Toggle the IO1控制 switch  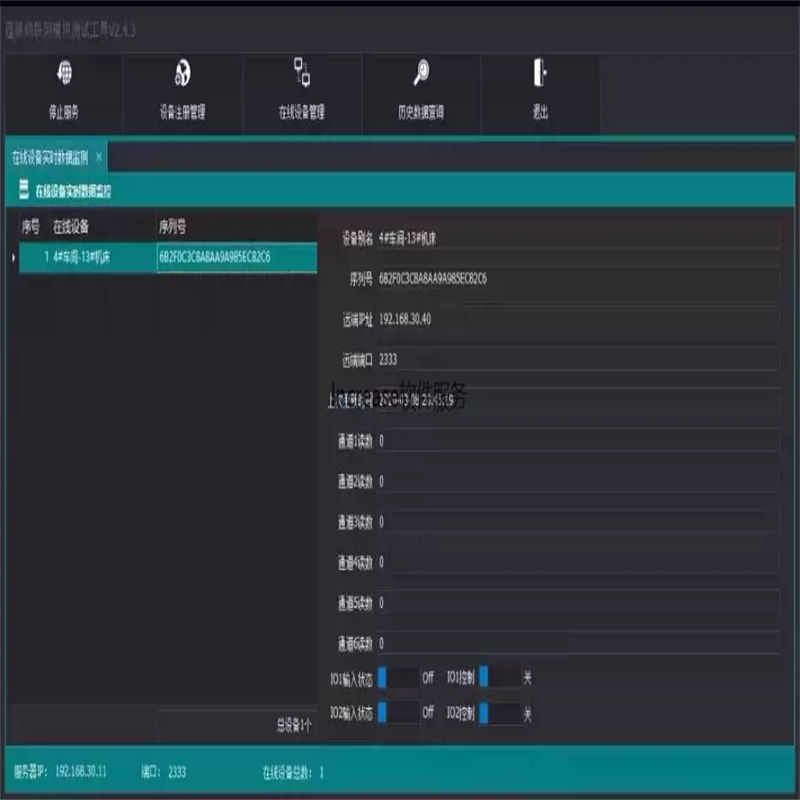coord(500,677)
